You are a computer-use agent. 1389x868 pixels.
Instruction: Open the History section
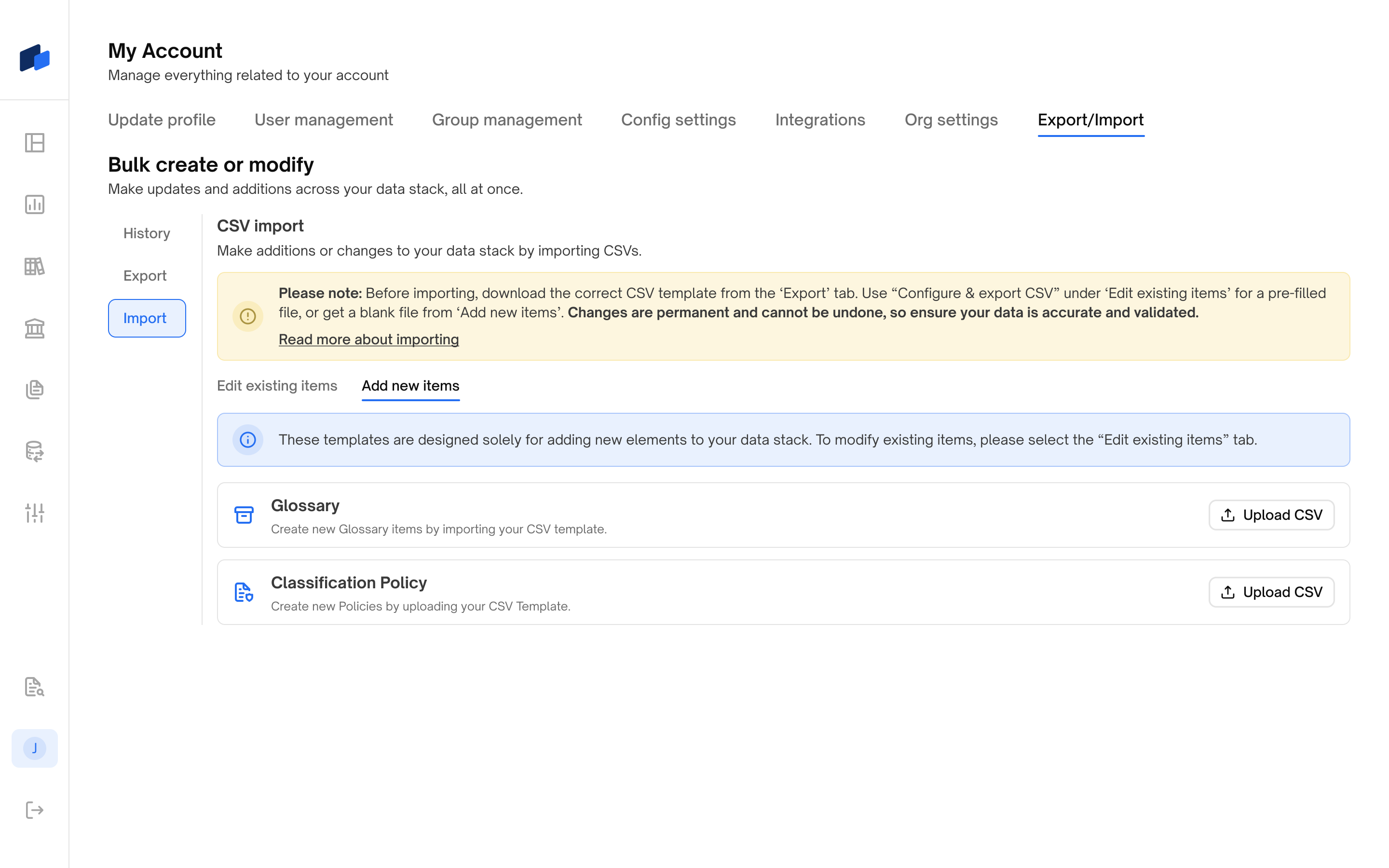(x=146, y=233)
